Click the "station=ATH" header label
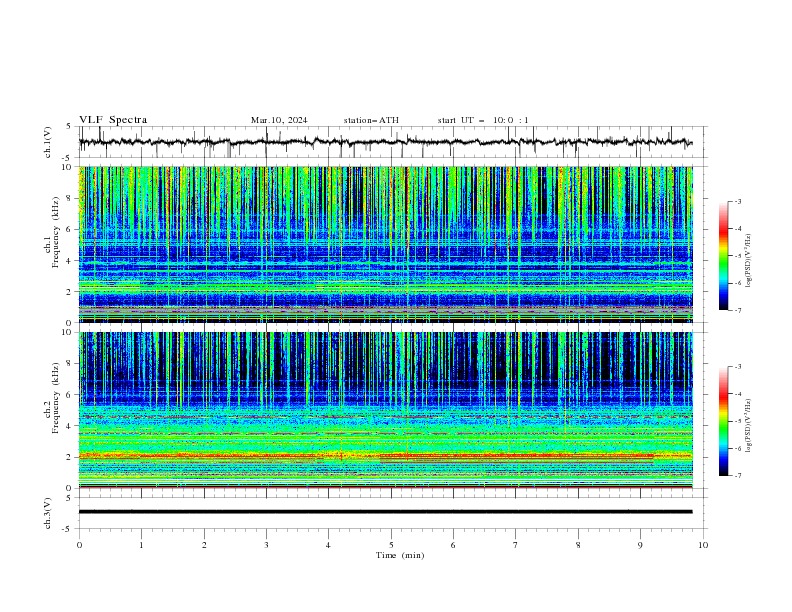Viewport: 792px width, 612px height. click(371, 120)
